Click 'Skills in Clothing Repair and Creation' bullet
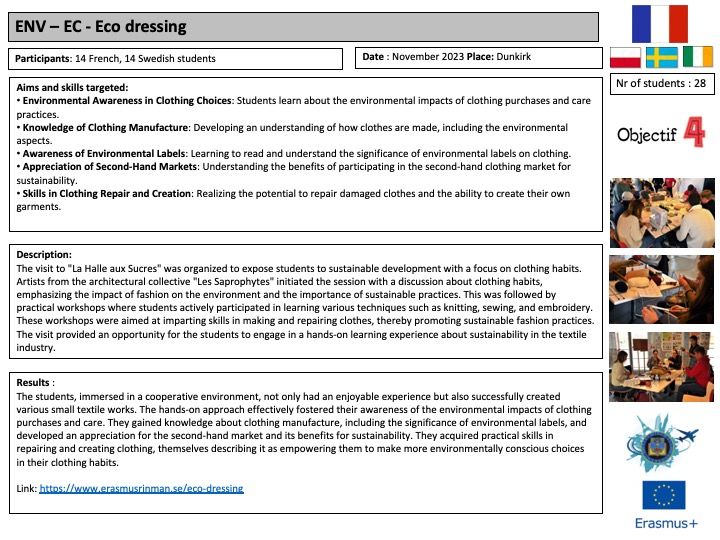This screenshot has height=540, width=720. (x=107, y=194)
